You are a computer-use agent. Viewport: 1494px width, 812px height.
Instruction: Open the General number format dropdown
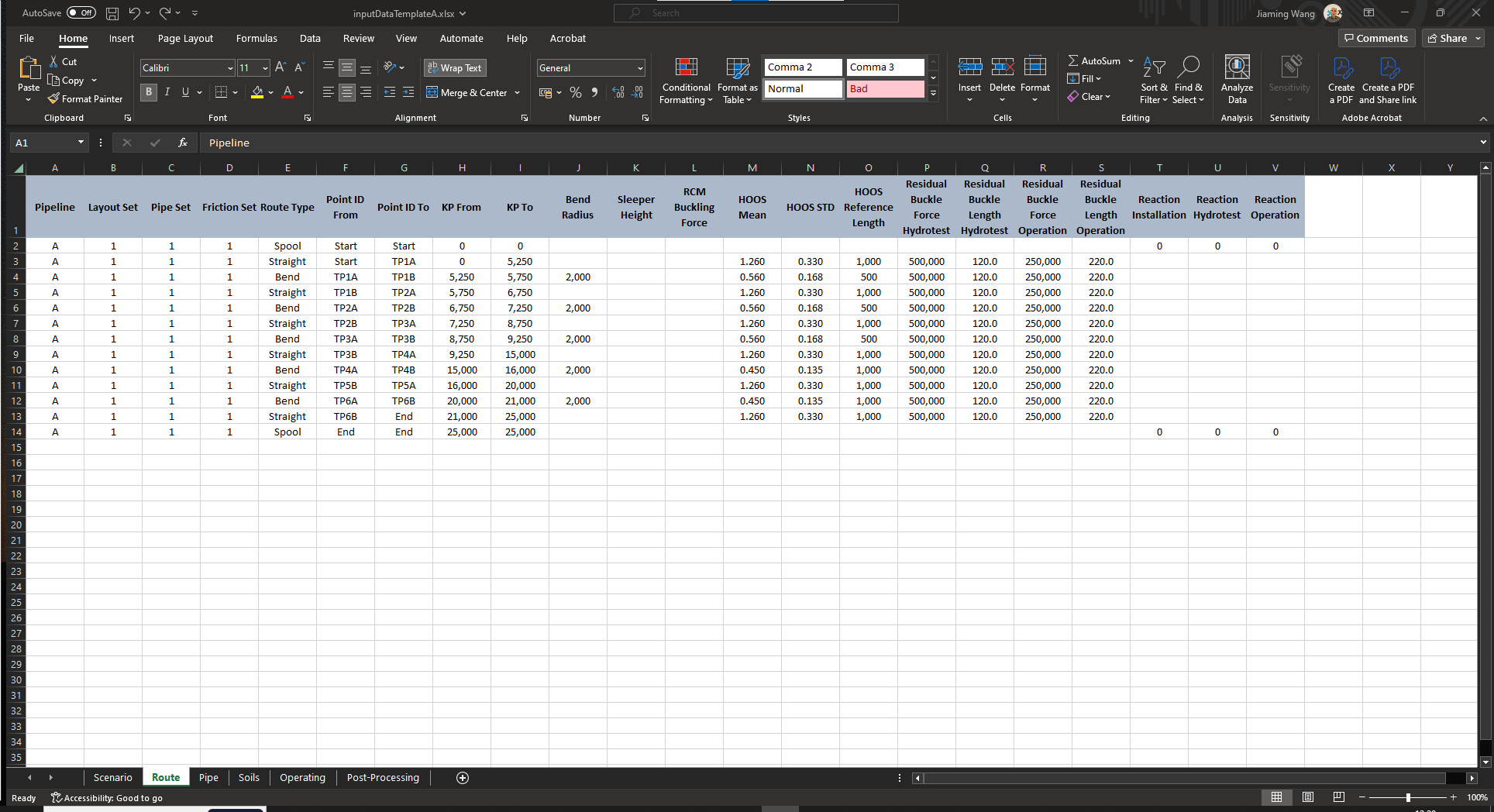[640, 68]
